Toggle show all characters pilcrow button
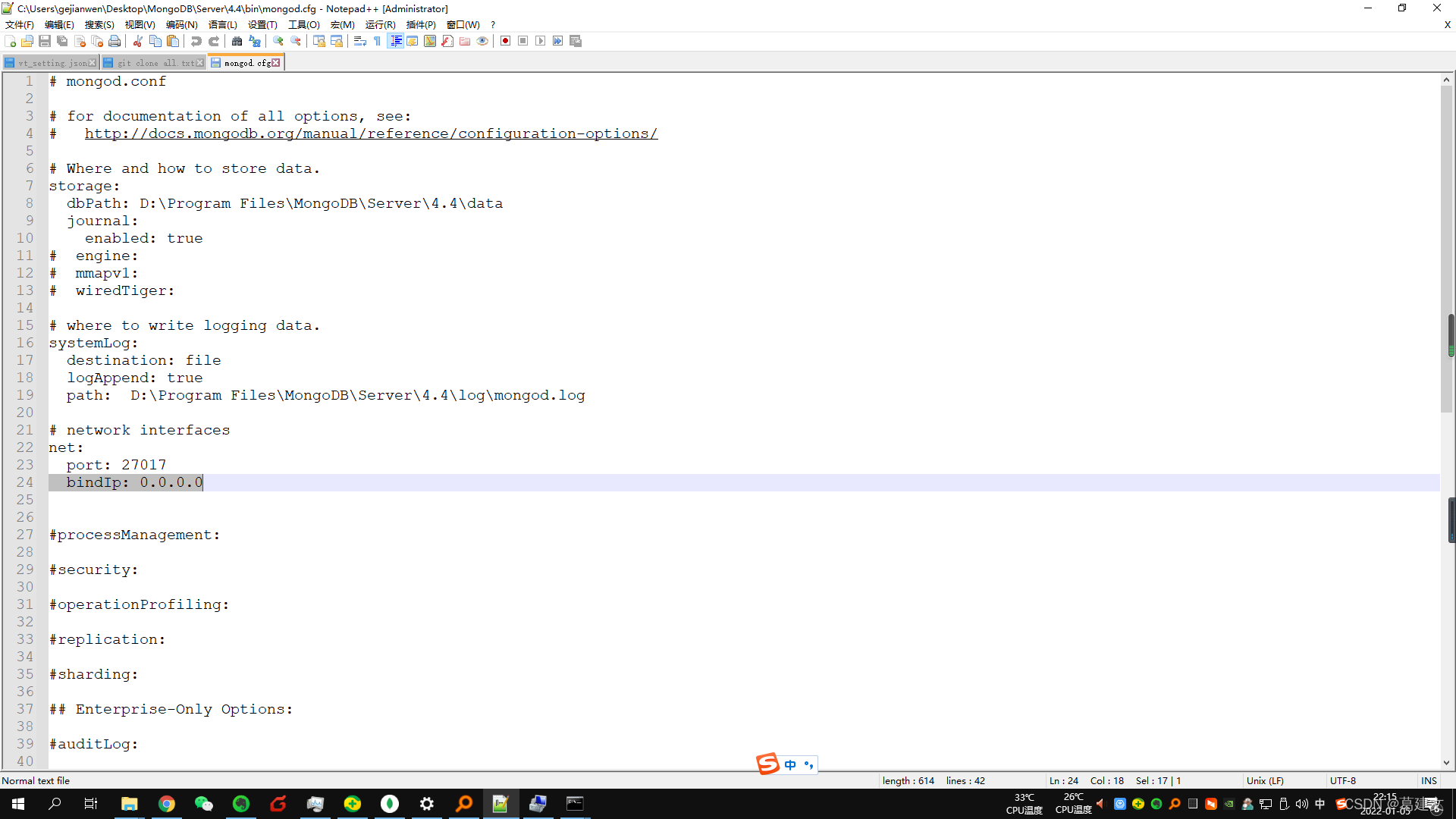Viewport: 1456px width, 819px height. (x=377, y=41)
